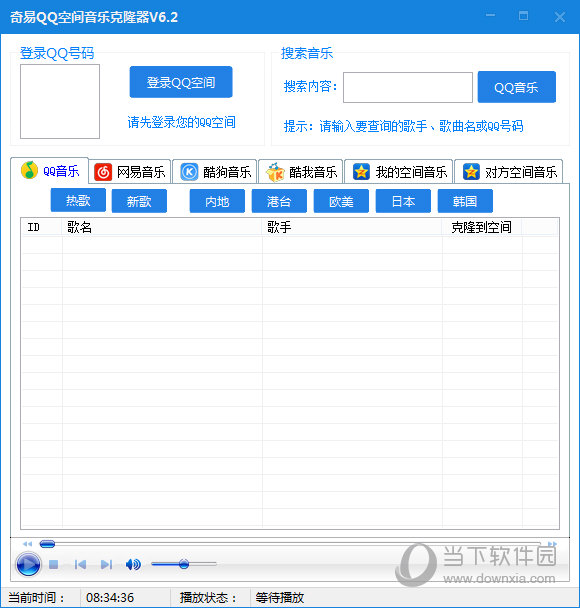Click the 当前时间 status label

36,598
